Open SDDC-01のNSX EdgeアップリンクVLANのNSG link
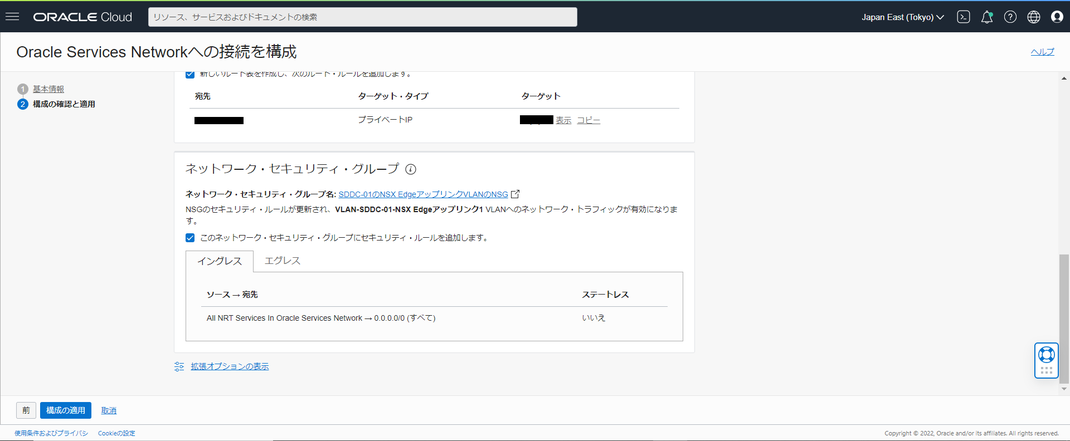 [x=423, y=194]
